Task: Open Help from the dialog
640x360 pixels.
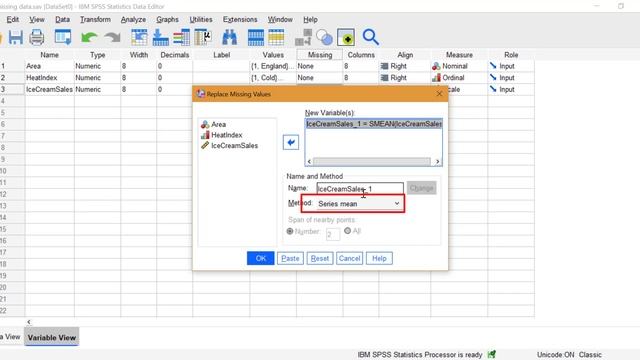Action: (379, 258)
